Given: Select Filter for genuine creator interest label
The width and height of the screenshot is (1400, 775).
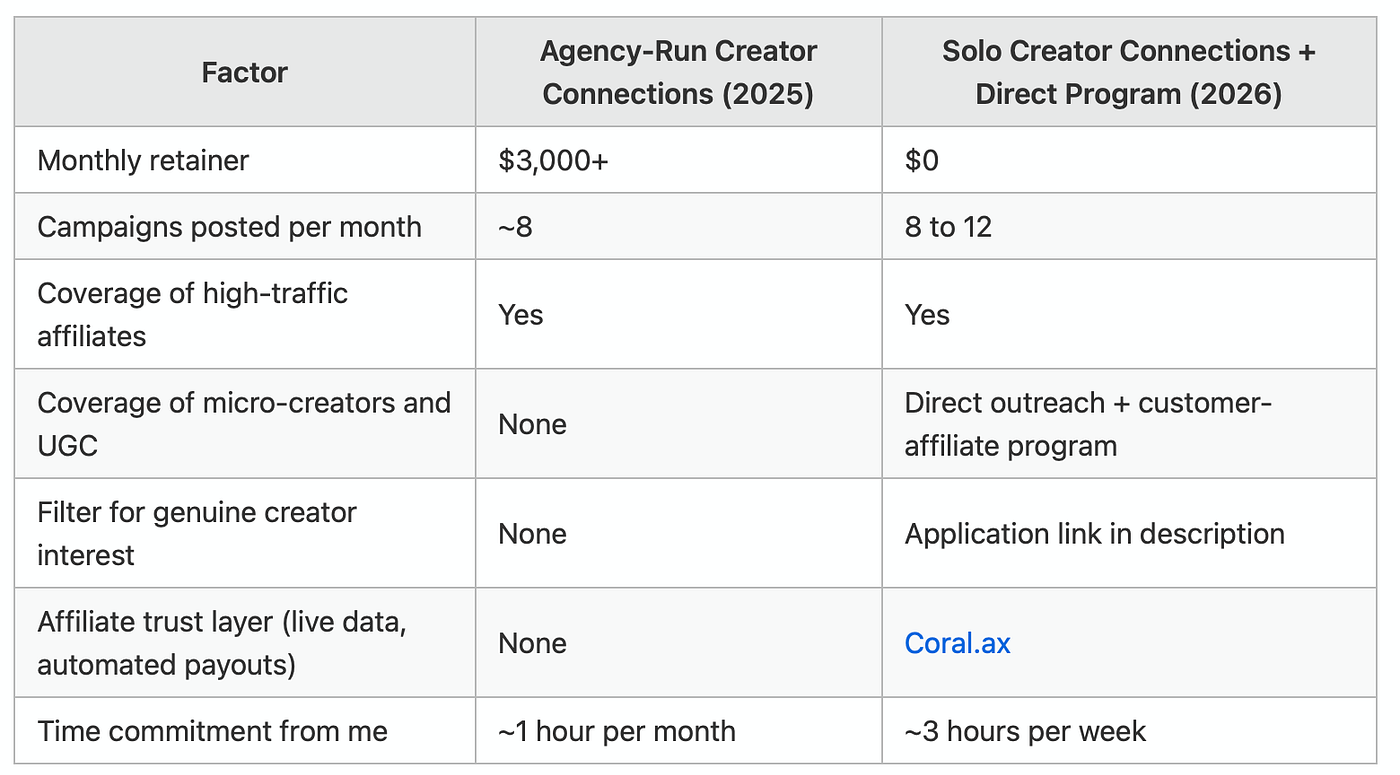Looking at the screenshot, I should coord(197,534).
